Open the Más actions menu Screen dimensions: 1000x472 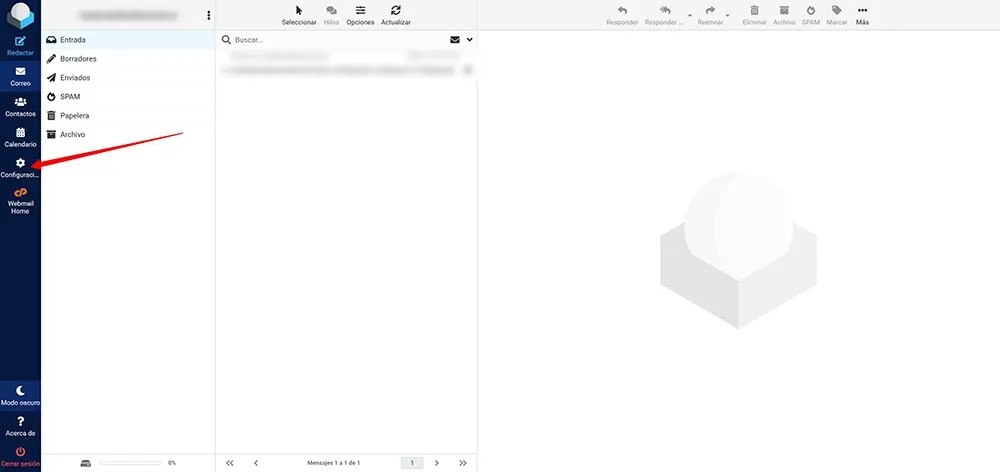(x=862, y=15)
